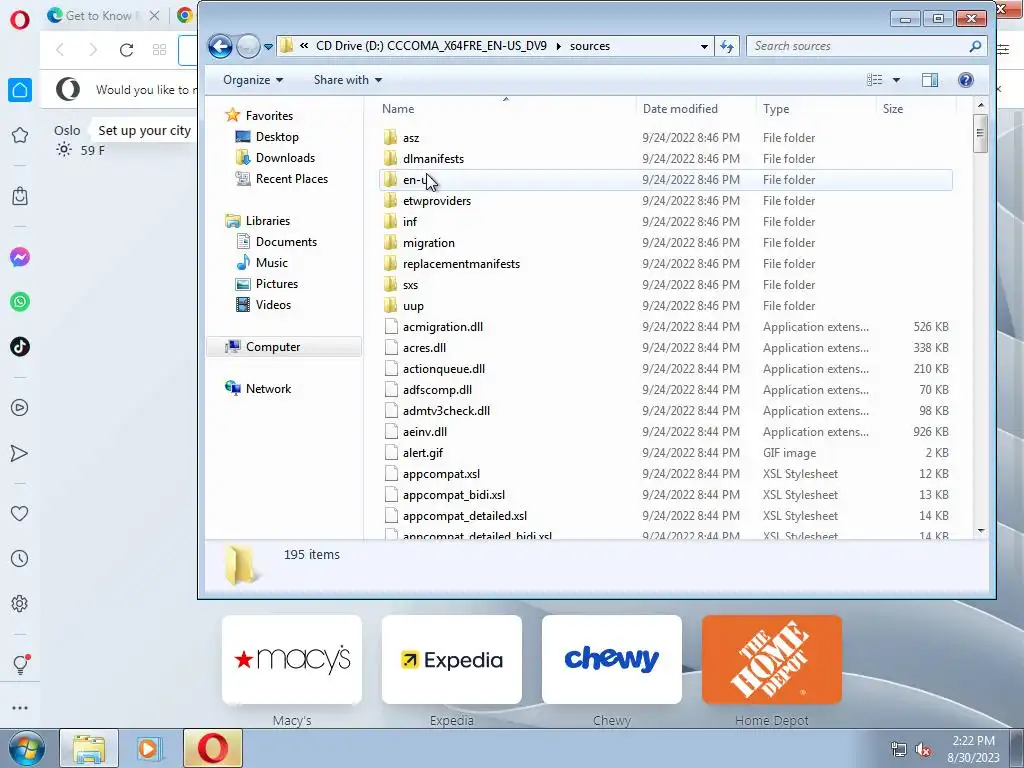Select the actionqueue.dll file
Image resolution: width=1024 pixels, height=768 pixels.
[x=665, y=368]
